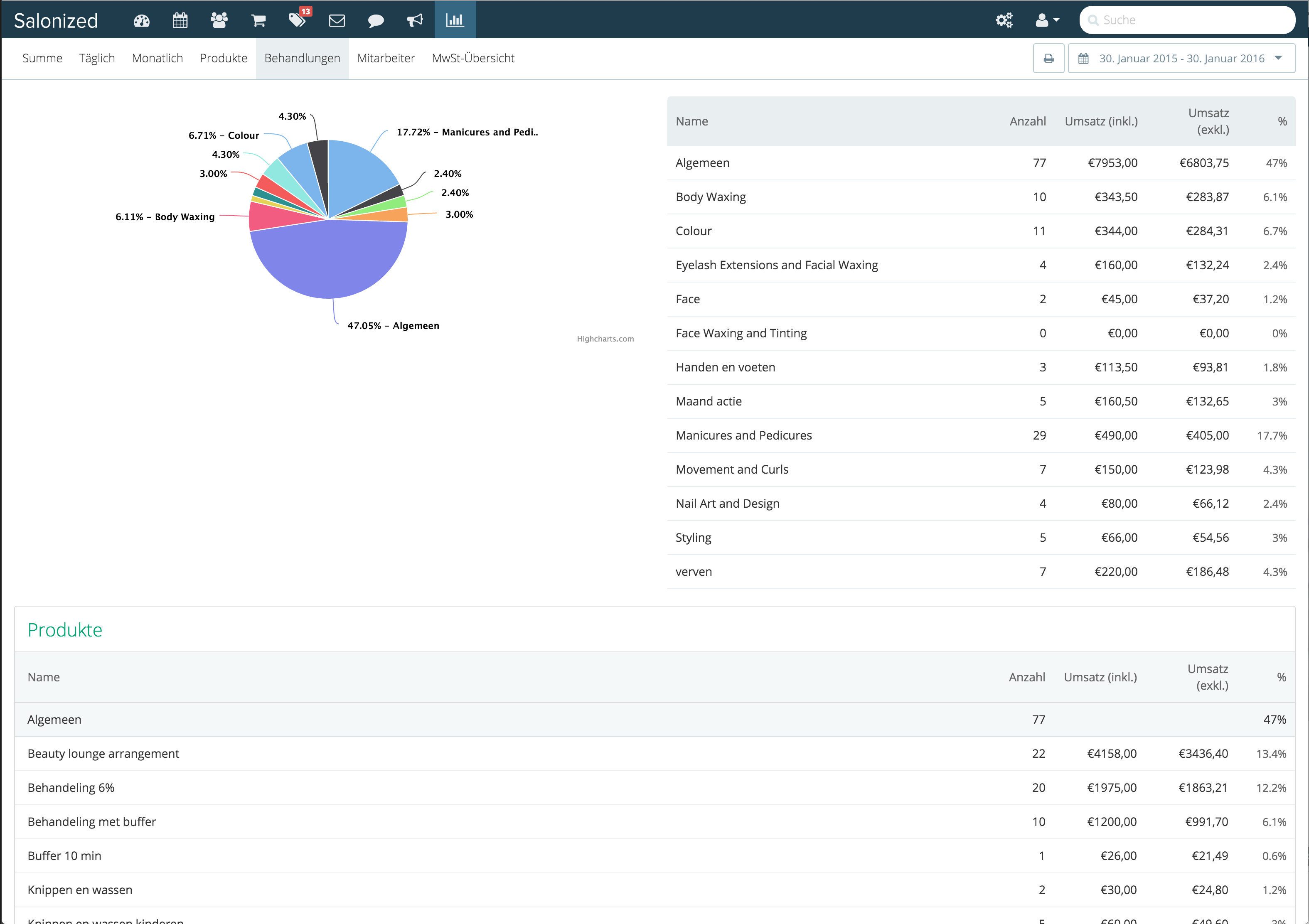Image resolution: width=1309 pixels, height=924 pixels.
Task: Open the tags icon showing 13 notifications
Action: 297,20
